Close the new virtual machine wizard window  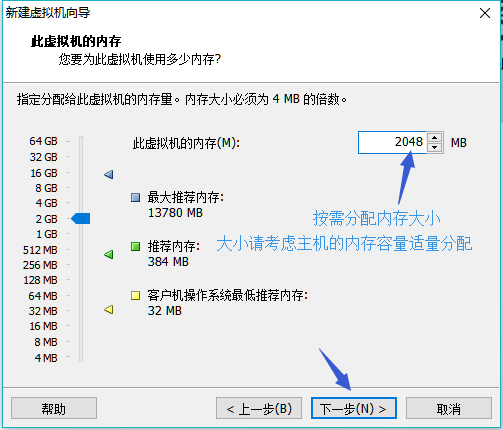pyautogui.click(x=485, y=13)
